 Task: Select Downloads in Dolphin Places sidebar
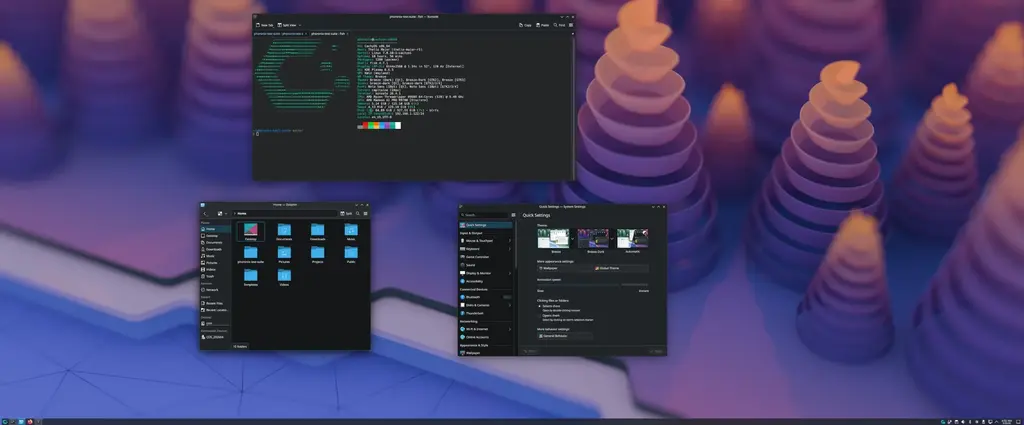(215, 249)
